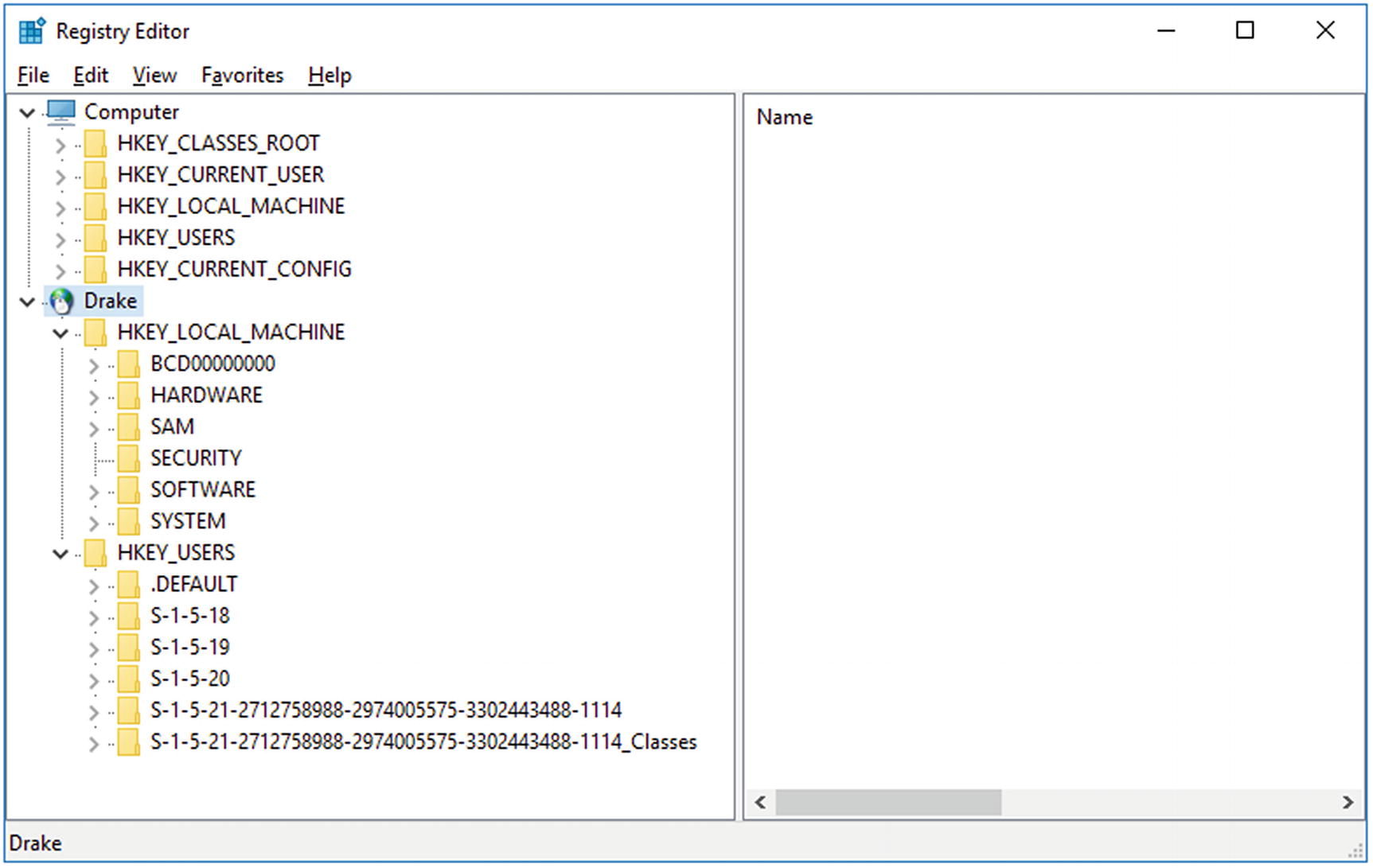
Task: Open the File menu
Action: point(33,75)
